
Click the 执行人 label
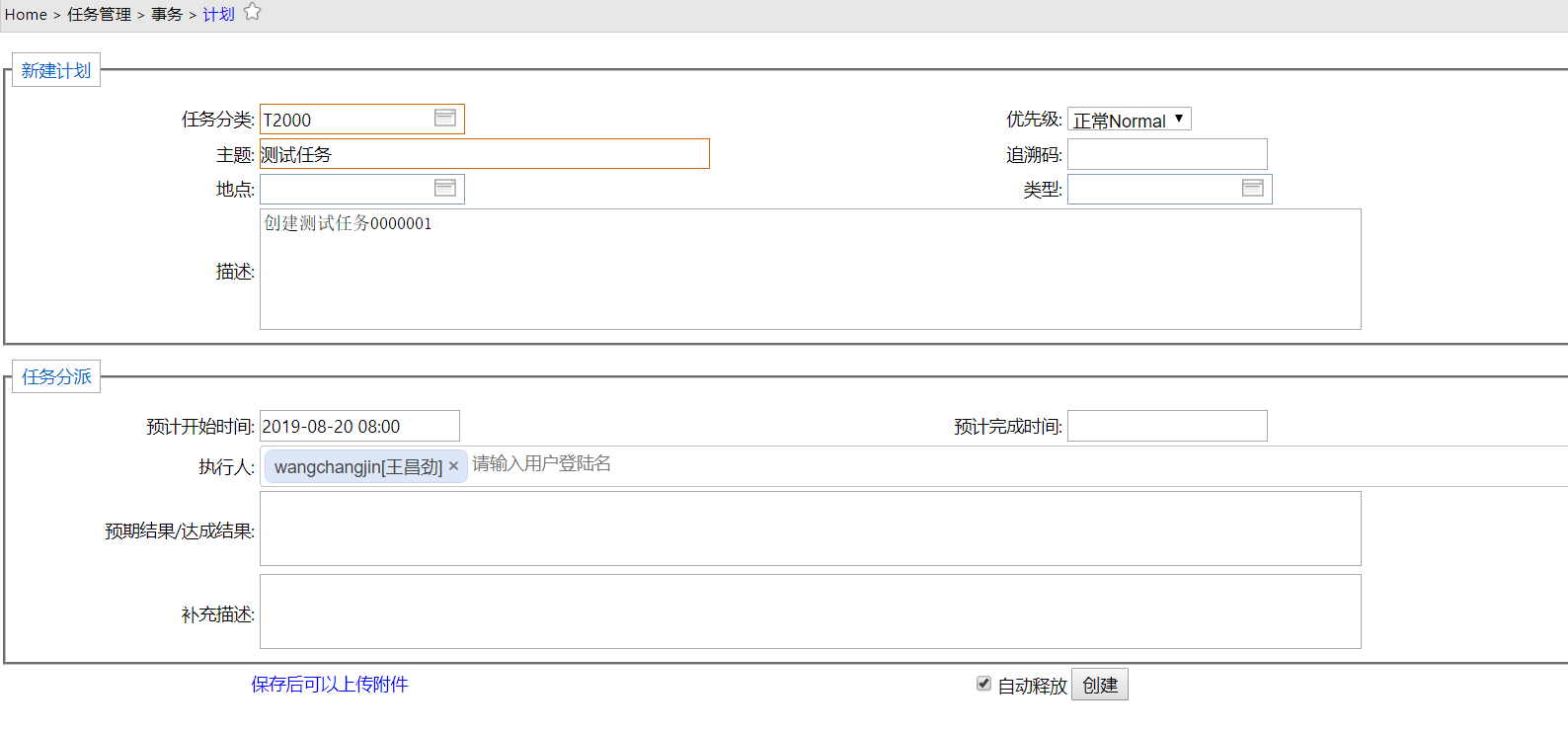[226, 466]
